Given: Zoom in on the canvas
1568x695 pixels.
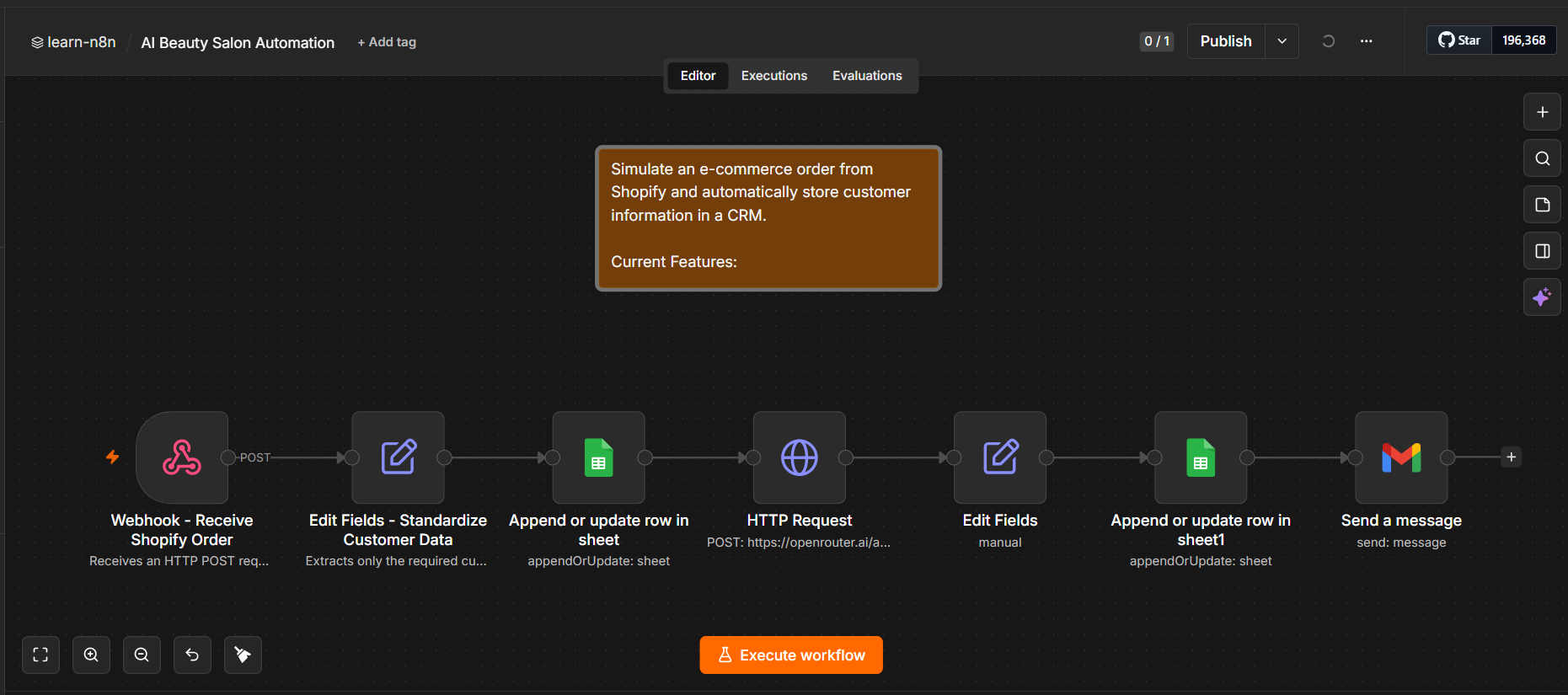Looking at the screenshot, I should coord(91,655).
